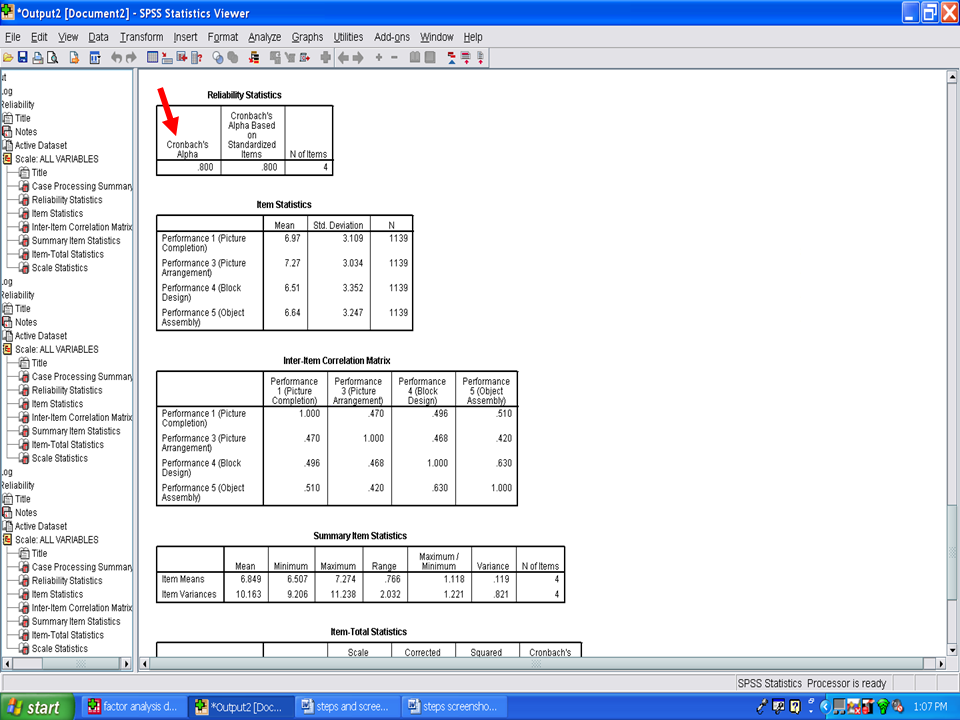Click the Redo arrow icon
This screenshot has width=960, height=720.
(x=131, y=58)
